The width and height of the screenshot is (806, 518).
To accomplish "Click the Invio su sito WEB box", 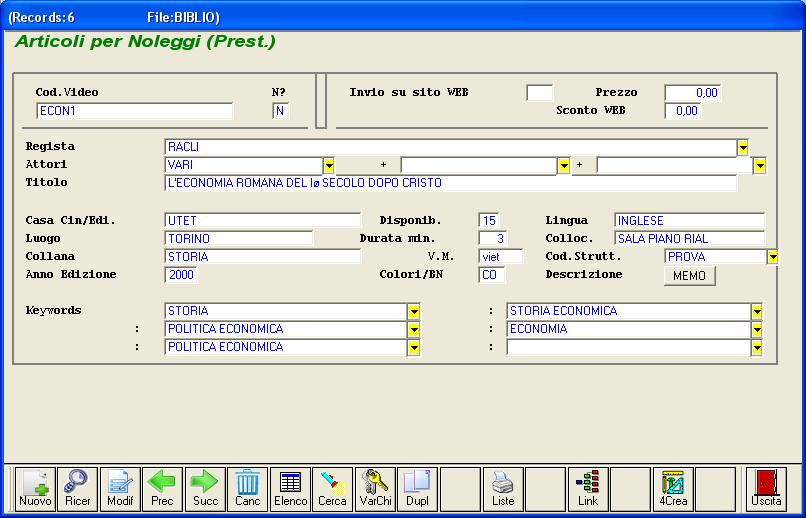I will (x=540, y=93).
